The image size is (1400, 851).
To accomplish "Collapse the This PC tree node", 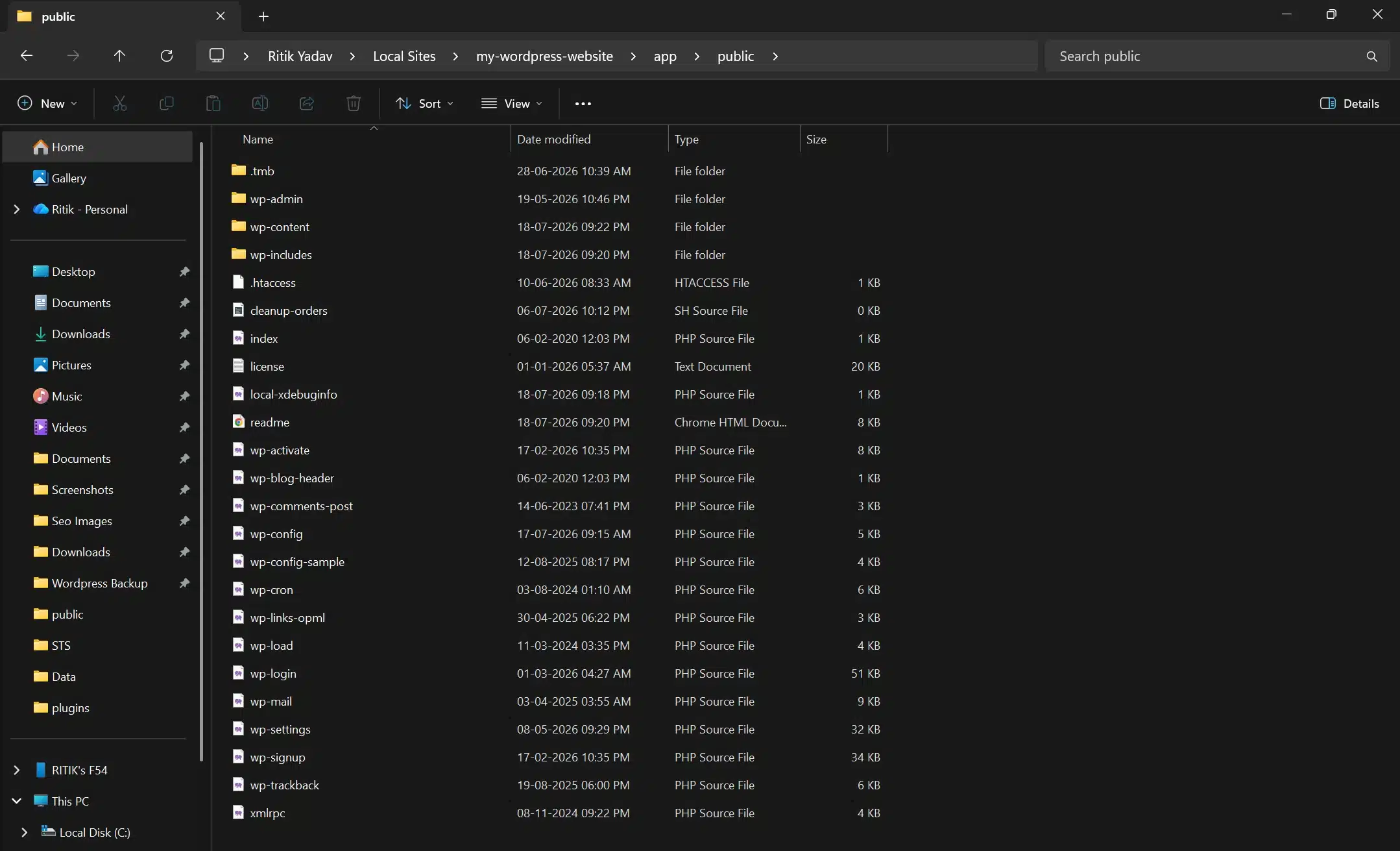I will coord(17,801).
